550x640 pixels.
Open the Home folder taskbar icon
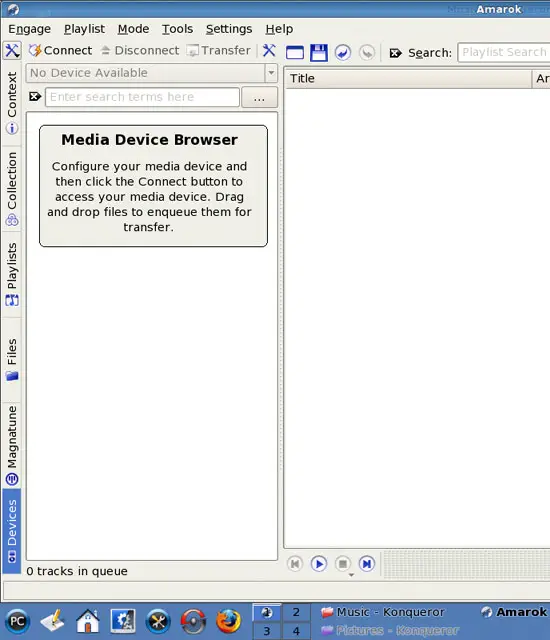point(88,621)
